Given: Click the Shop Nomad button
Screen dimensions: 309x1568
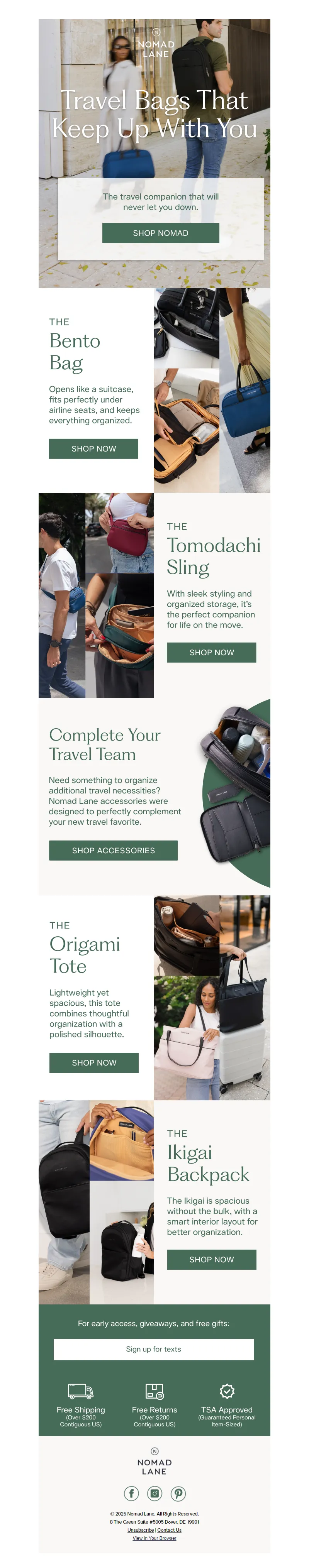Looking at the screenshot, I should point(160,233).
